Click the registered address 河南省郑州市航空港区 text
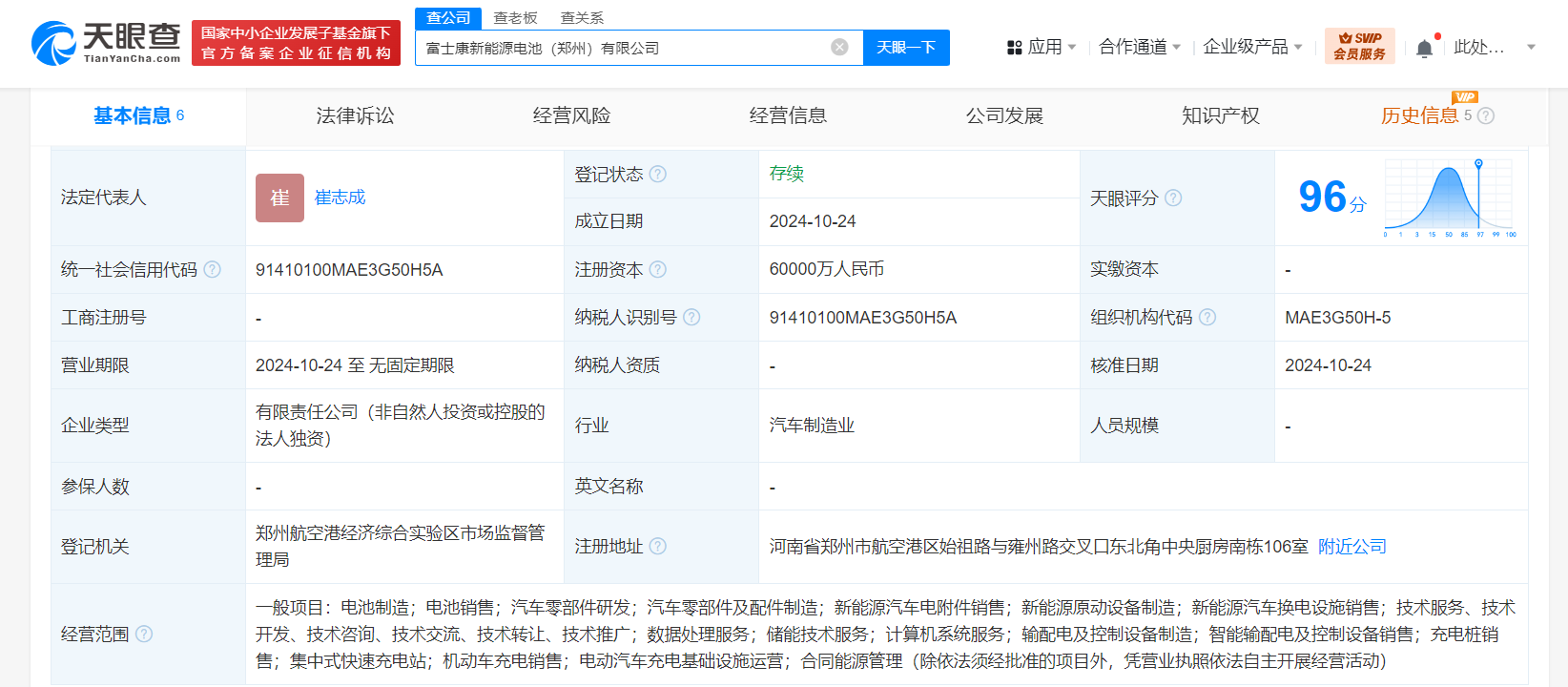 pos(1039,546)
